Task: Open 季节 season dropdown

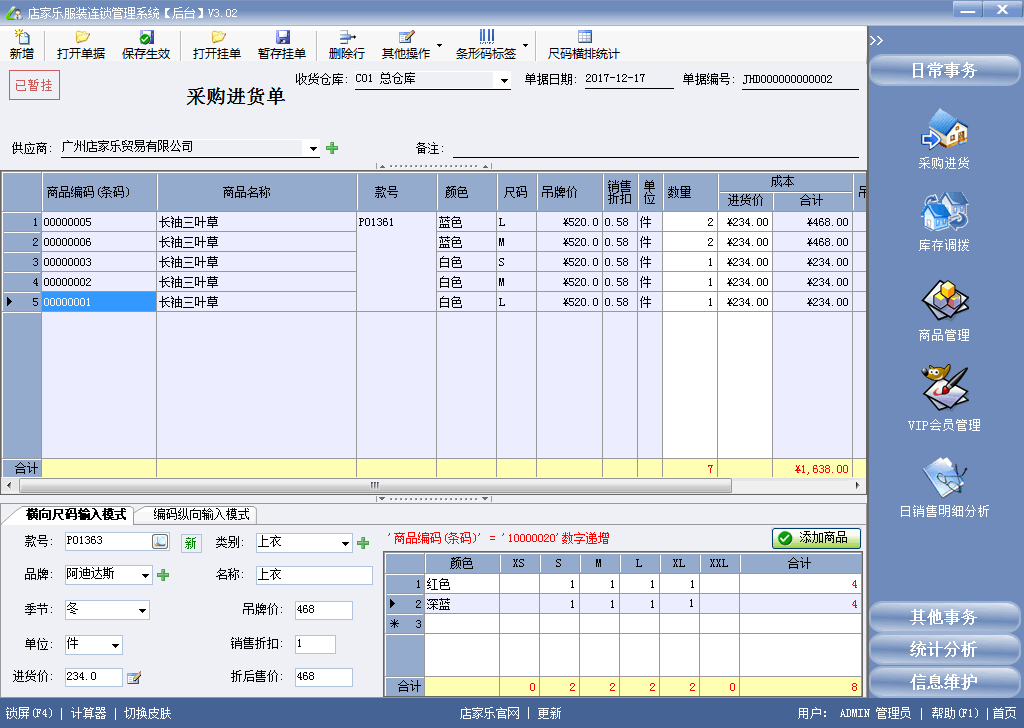Action: 142,610
